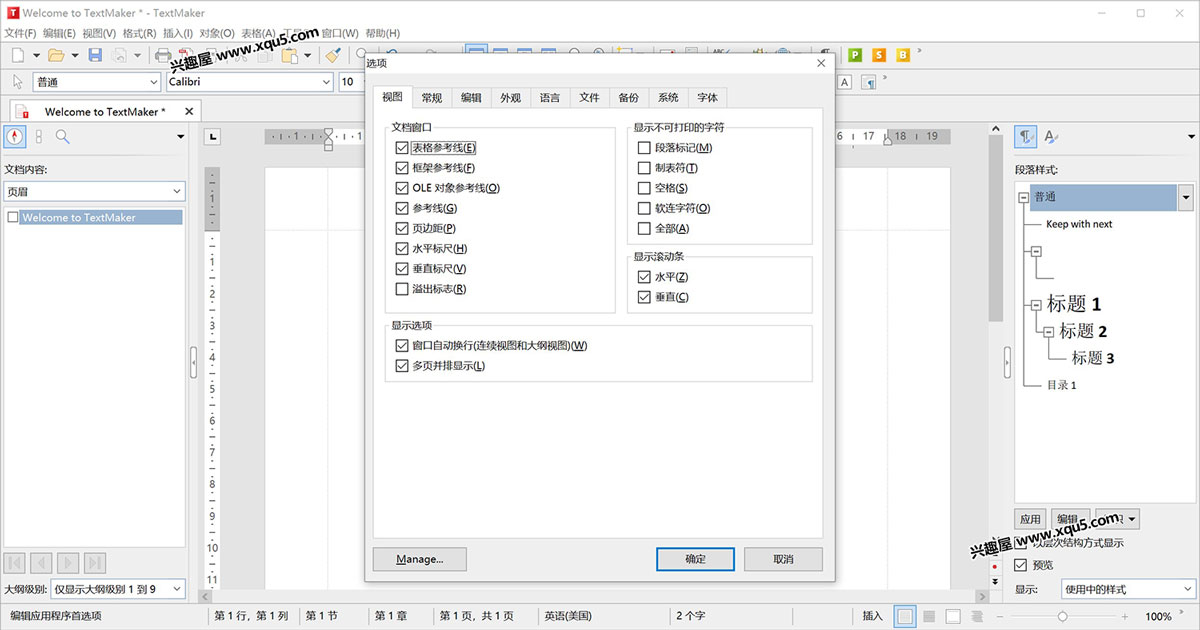Click the magnifier search icon in left sidebar

point(62,137)
